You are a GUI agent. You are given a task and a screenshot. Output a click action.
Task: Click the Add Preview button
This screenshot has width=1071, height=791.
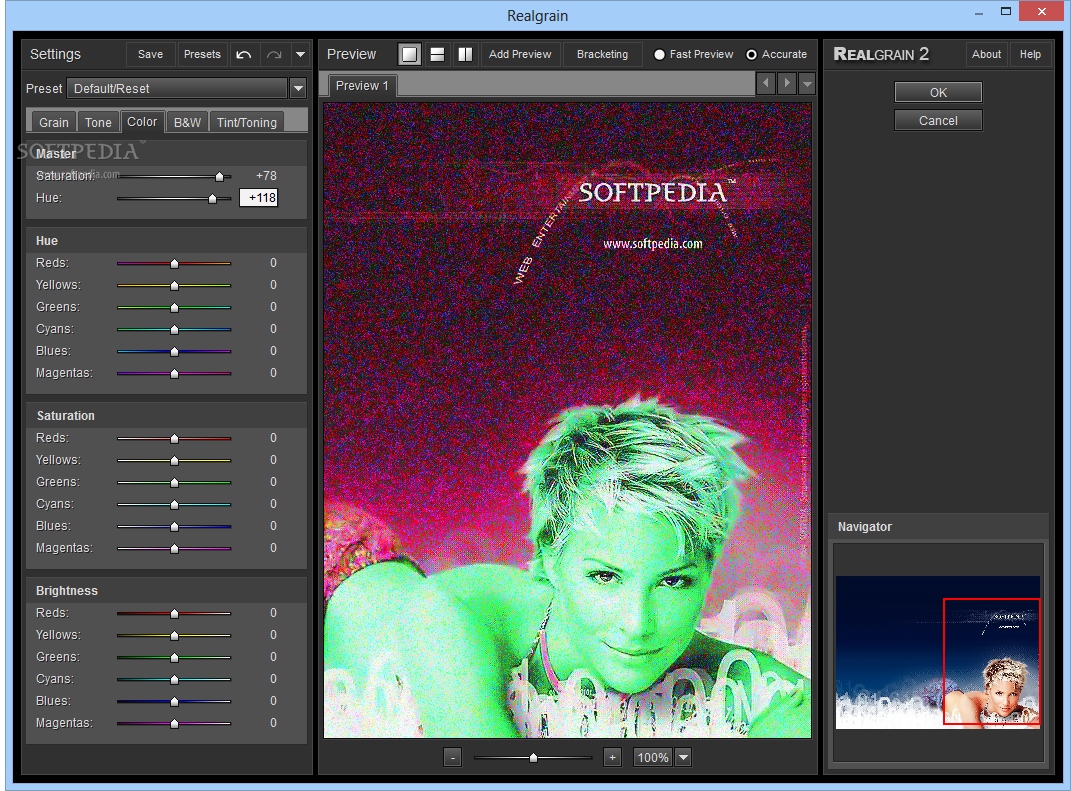520,55
